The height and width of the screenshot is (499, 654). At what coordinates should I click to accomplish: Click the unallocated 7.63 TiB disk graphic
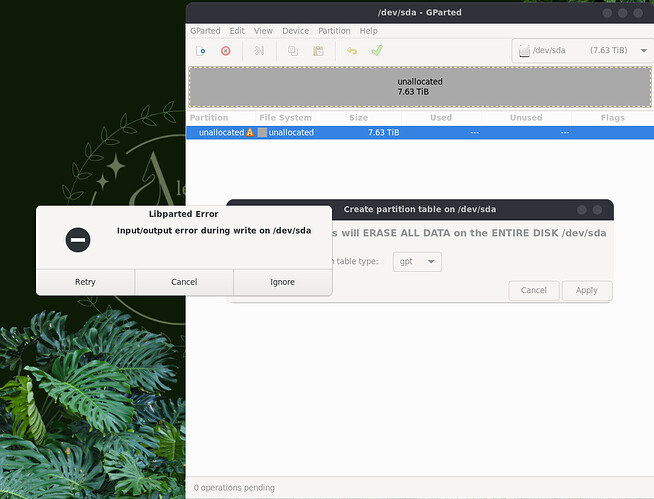(420, 87)
